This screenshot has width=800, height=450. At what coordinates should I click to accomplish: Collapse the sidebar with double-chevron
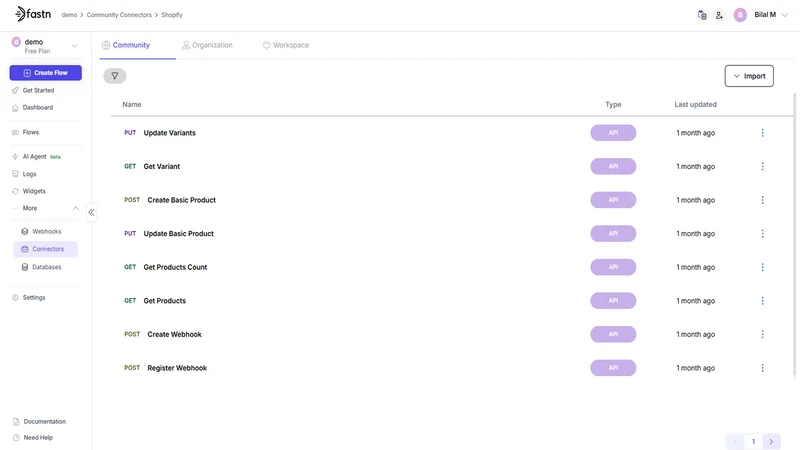click(91, 212)
